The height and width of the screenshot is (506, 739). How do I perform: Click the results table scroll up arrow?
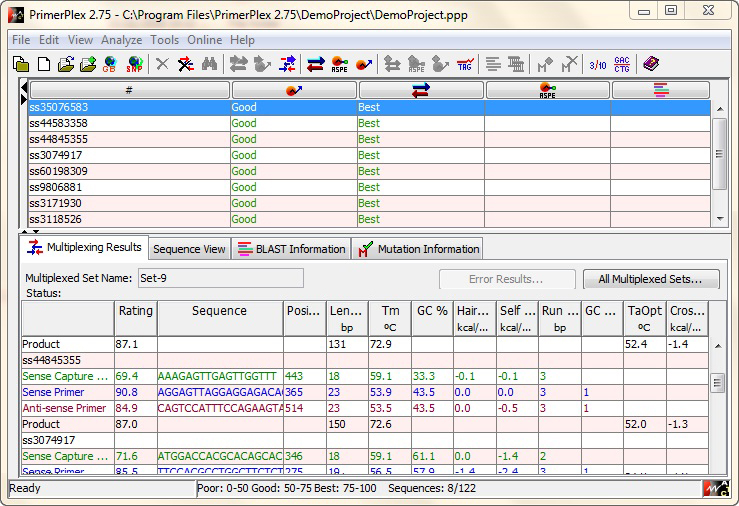coord(718,346)
